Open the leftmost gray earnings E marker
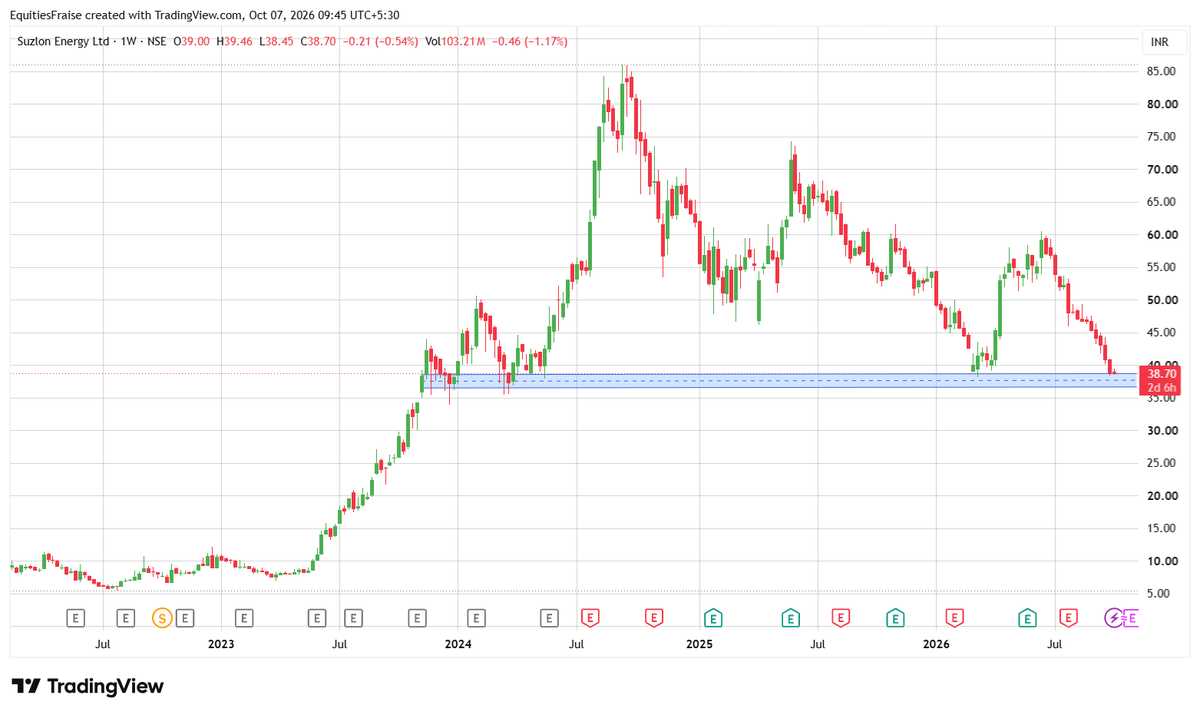The height and width of the screenshot is (715, 1200). tap(76, 618)
